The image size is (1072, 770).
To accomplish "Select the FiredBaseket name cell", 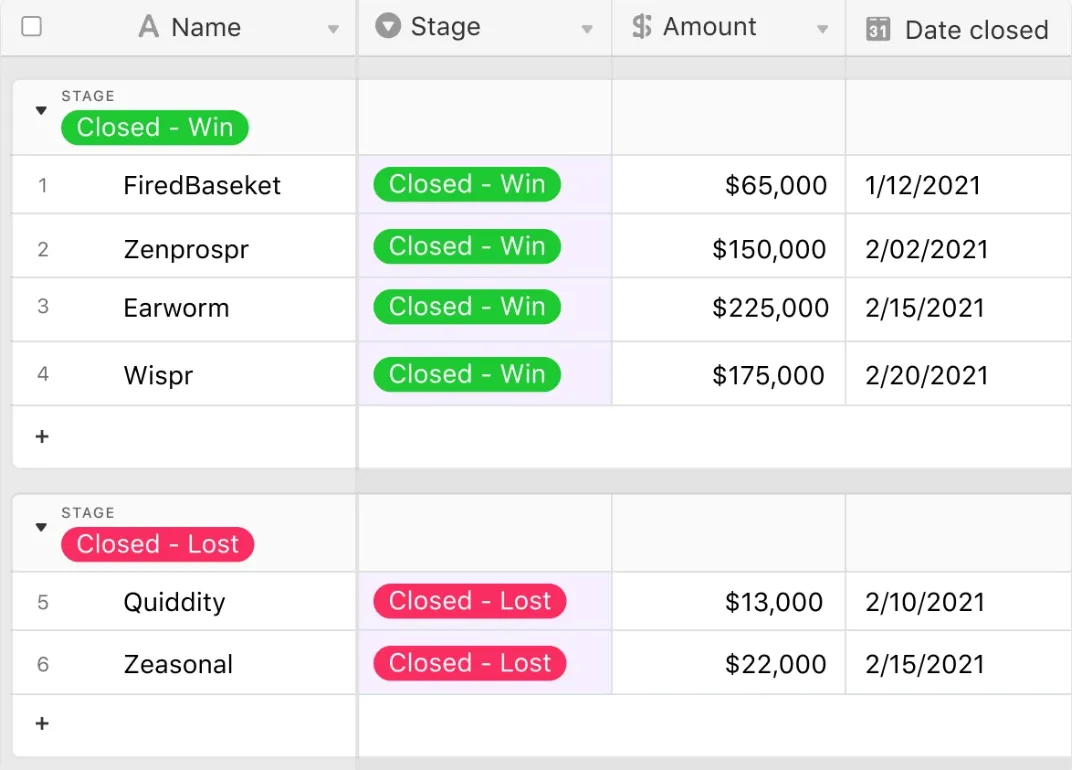I will coord(185,185).
